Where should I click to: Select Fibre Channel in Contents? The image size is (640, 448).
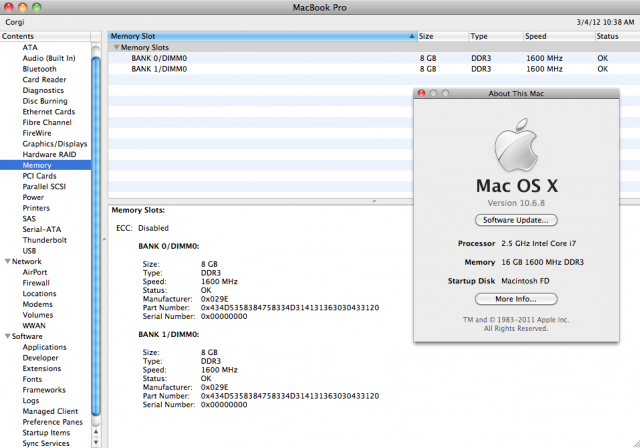47,122
